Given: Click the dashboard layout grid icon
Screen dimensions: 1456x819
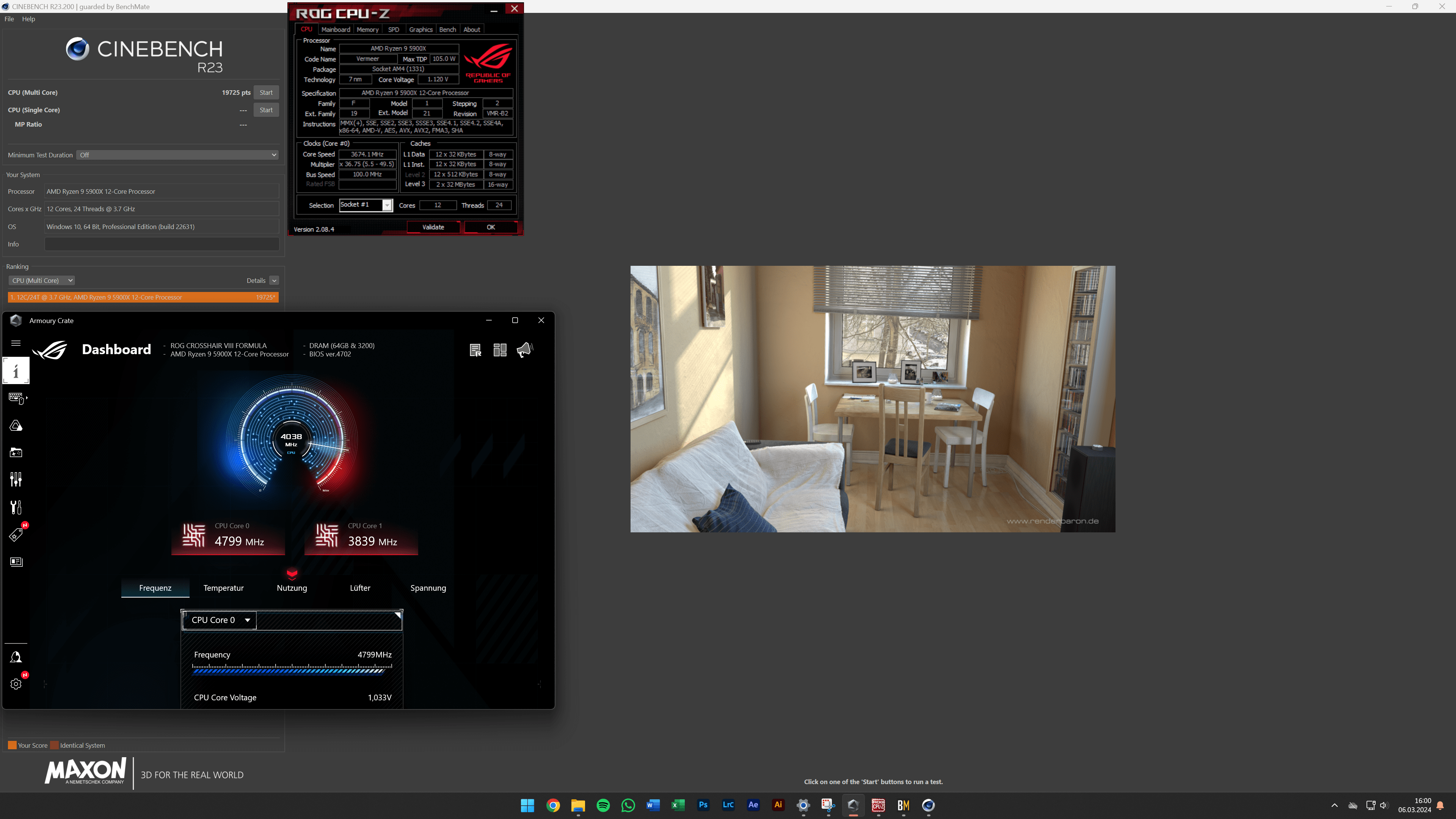Looking at the screenshot, I should (x=500, y=350).
